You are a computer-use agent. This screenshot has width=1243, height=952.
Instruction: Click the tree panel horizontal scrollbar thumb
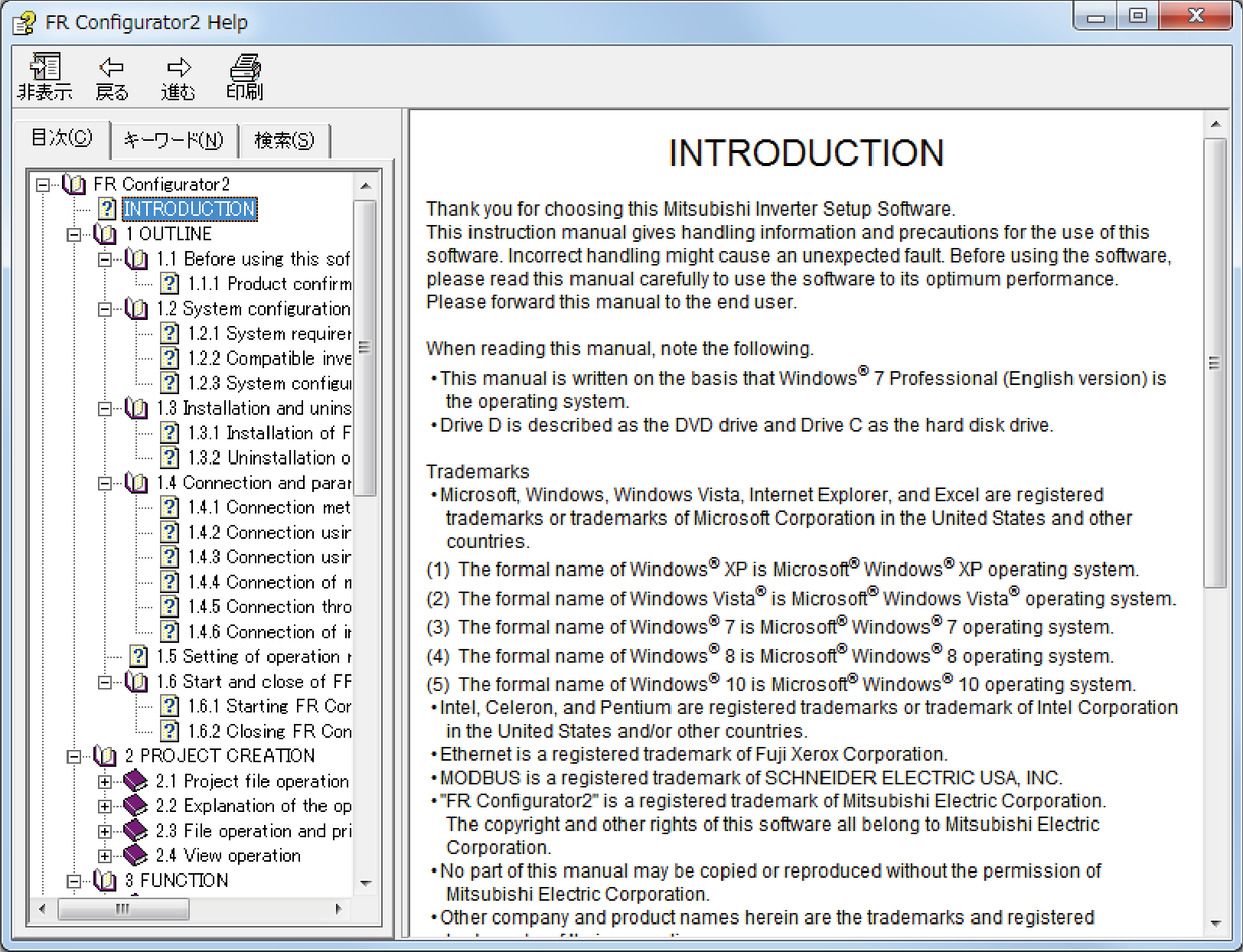[123, 909]
